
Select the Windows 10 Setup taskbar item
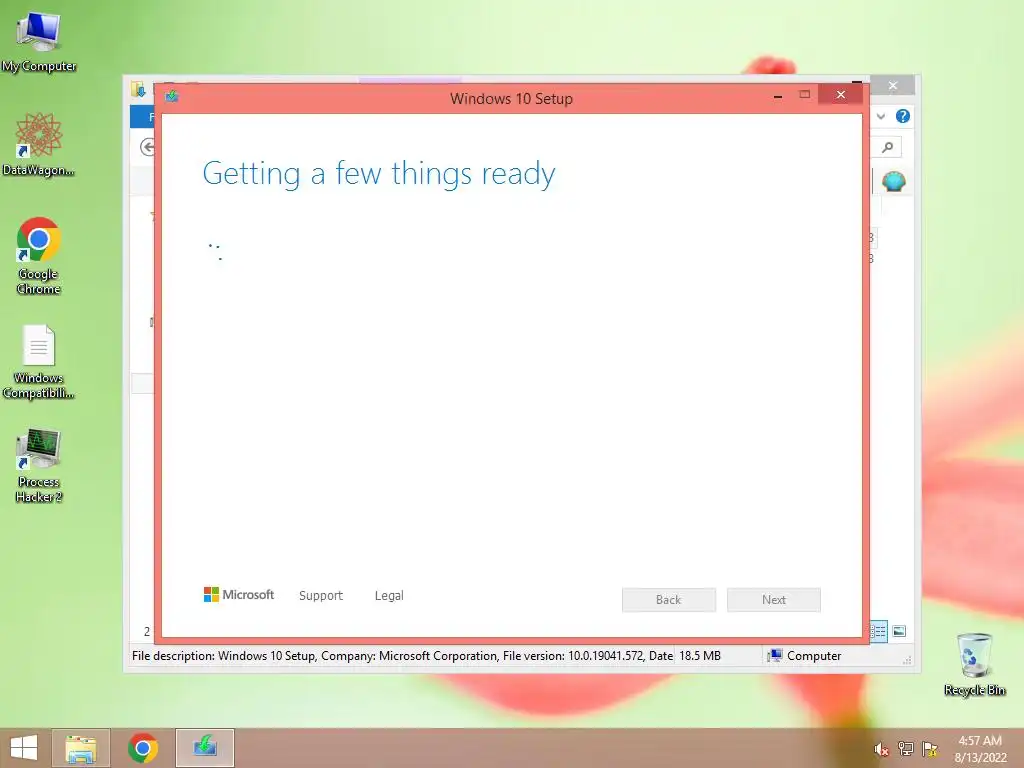204,748
